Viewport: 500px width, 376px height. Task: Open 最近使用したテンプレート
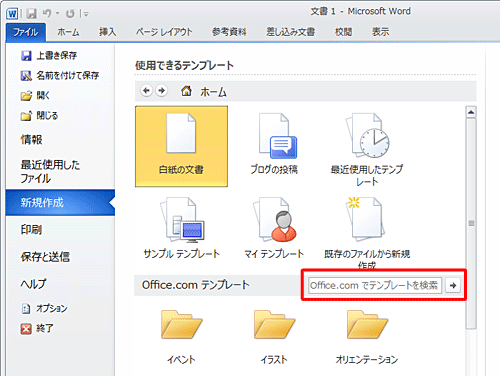point(367,148)
